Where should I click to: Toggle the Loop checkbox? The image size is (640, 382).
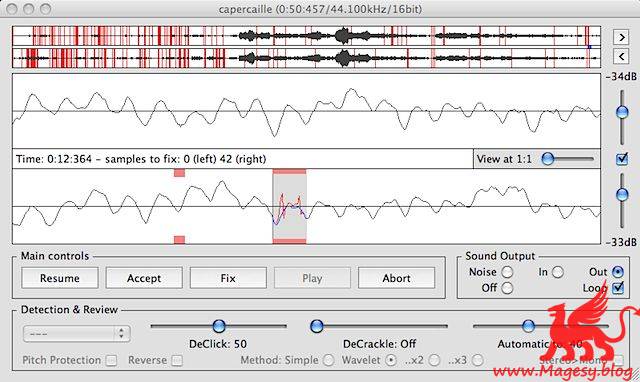coord(618,288)
